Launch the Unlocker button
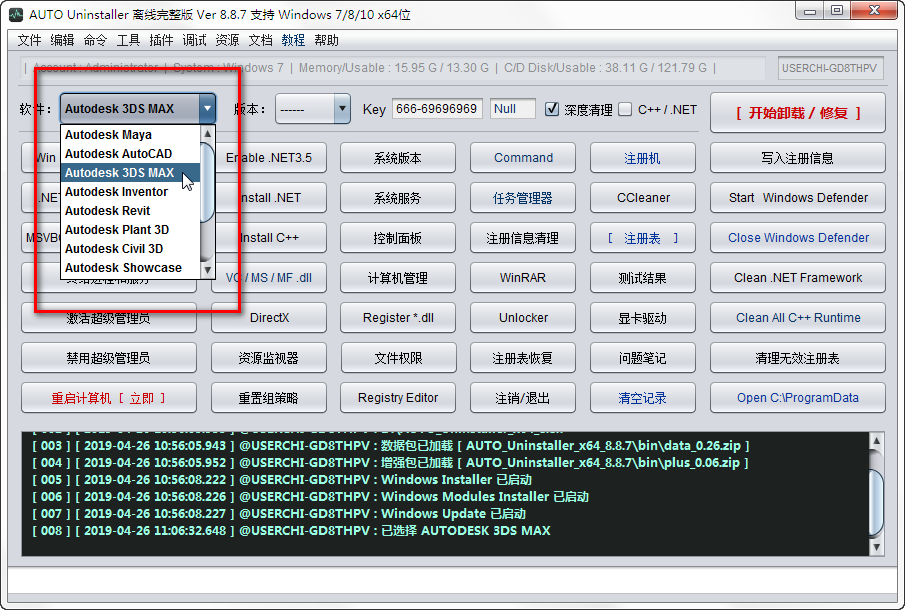This screenshot has height=610, width=905. pyautogui.click(x=523, y=317)
